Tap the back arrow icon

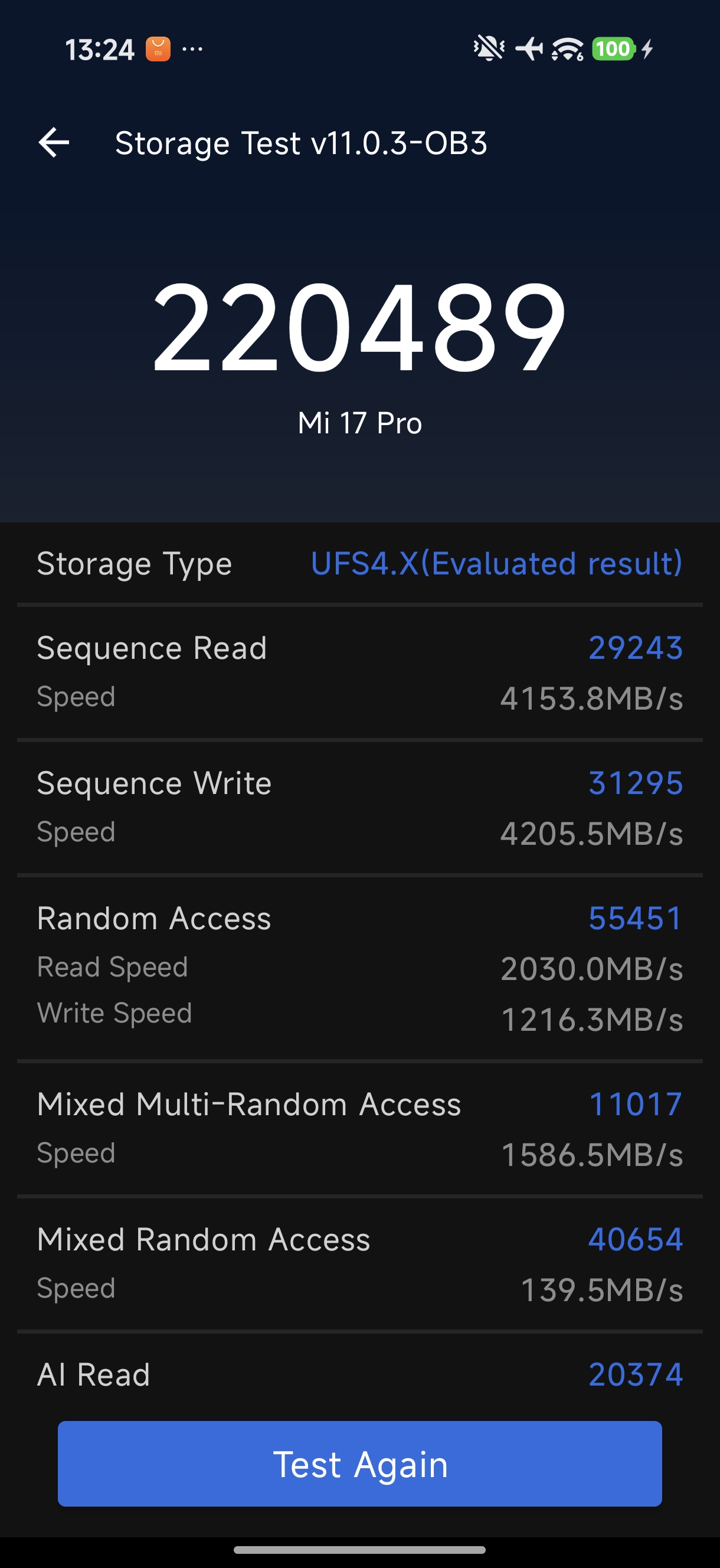point(54,143)
